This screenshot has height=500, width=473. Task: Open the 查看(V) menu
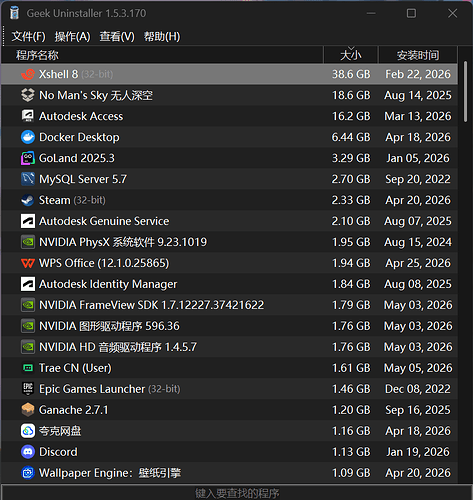(x=117, y=36)
